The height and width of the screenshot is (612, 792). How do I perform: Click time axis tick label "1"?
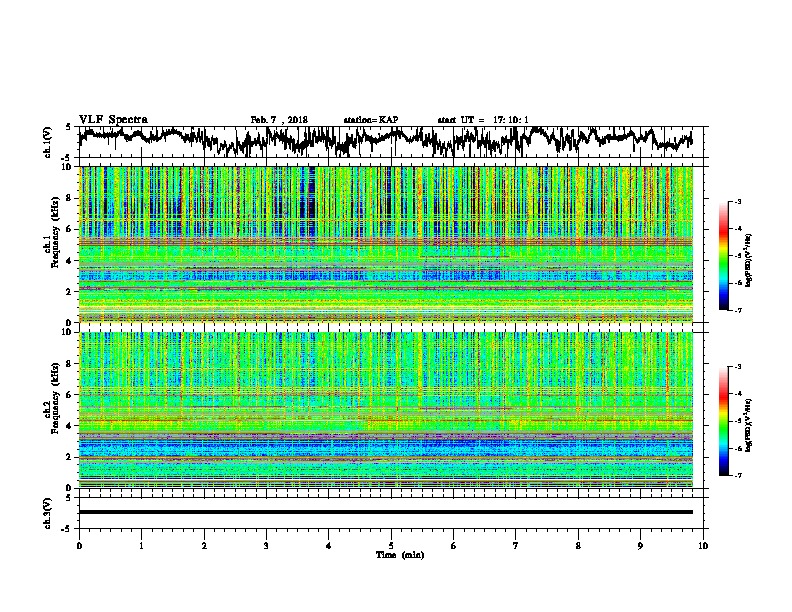coord(141,546)
